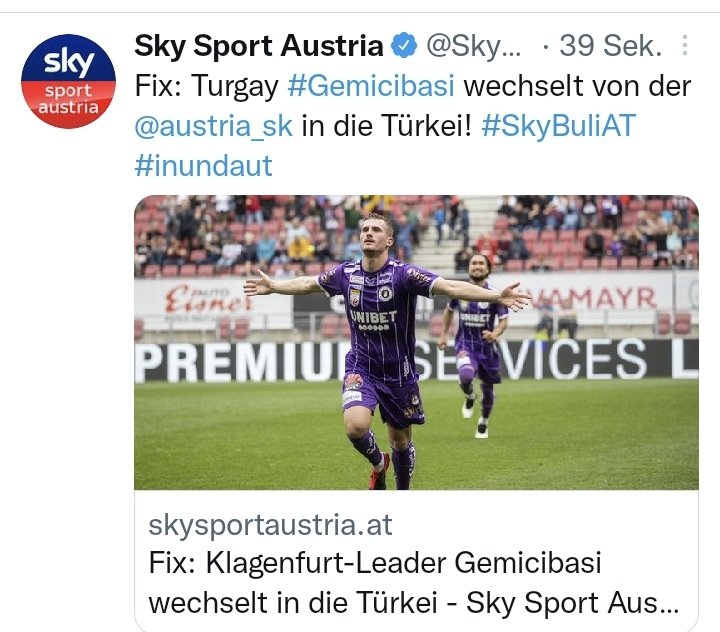
Task: Click the "in die Türkei!" tweet text
Action: click(x=387, y=126)
